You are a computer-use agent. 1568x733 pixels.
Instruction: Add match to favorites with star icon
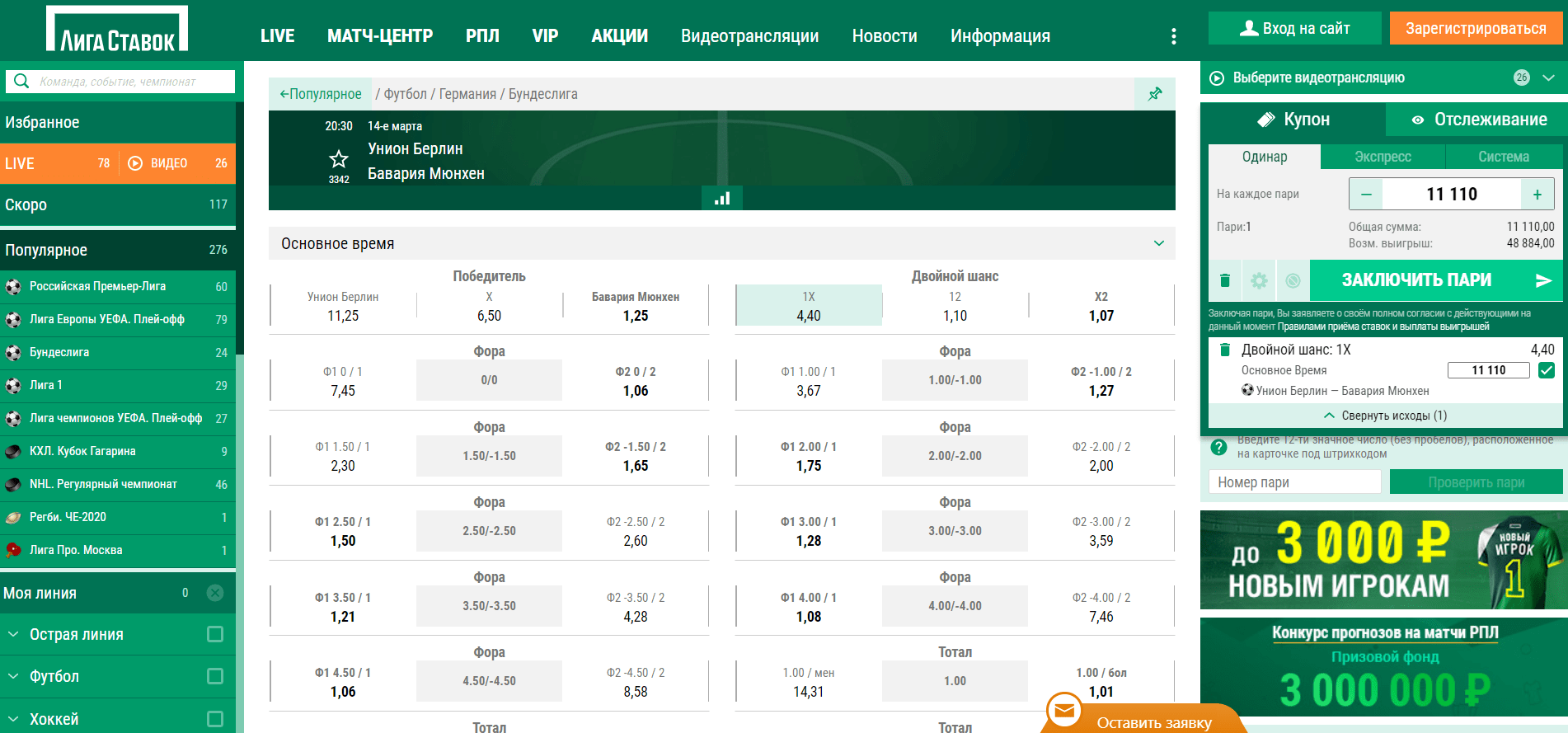[x=339, y=158]
